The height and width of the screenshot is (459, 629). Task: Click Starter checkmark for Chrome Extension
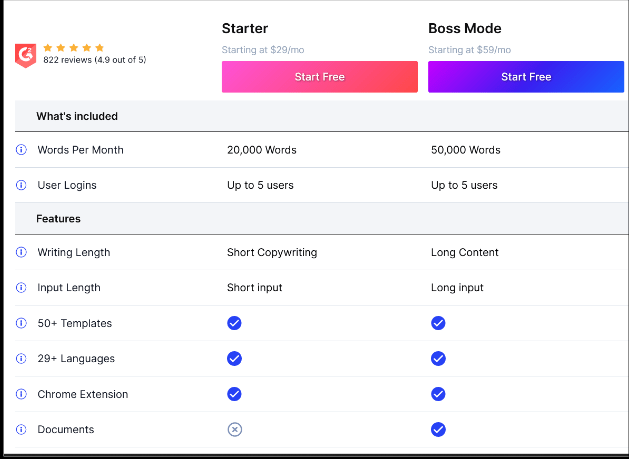[x=234, y=394]
